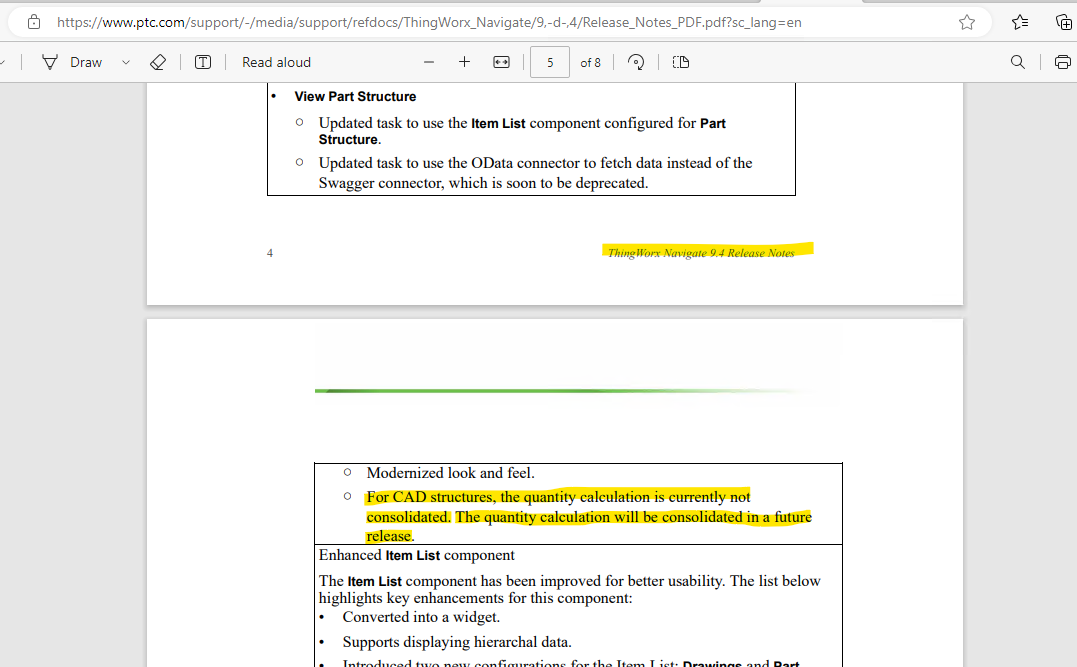
Task: Add this page to favorites
Action: click(967, 21)
